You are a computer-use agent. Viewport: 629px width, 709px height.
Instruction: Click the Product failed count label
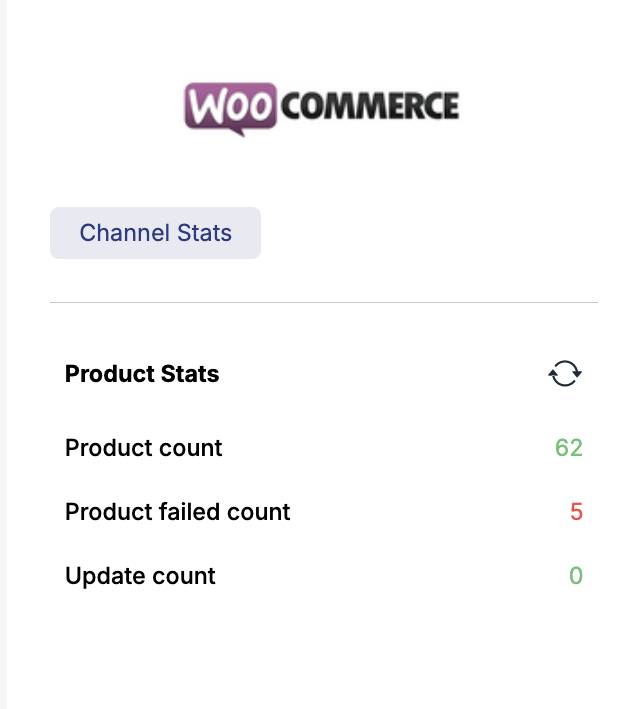pos(178,512)
